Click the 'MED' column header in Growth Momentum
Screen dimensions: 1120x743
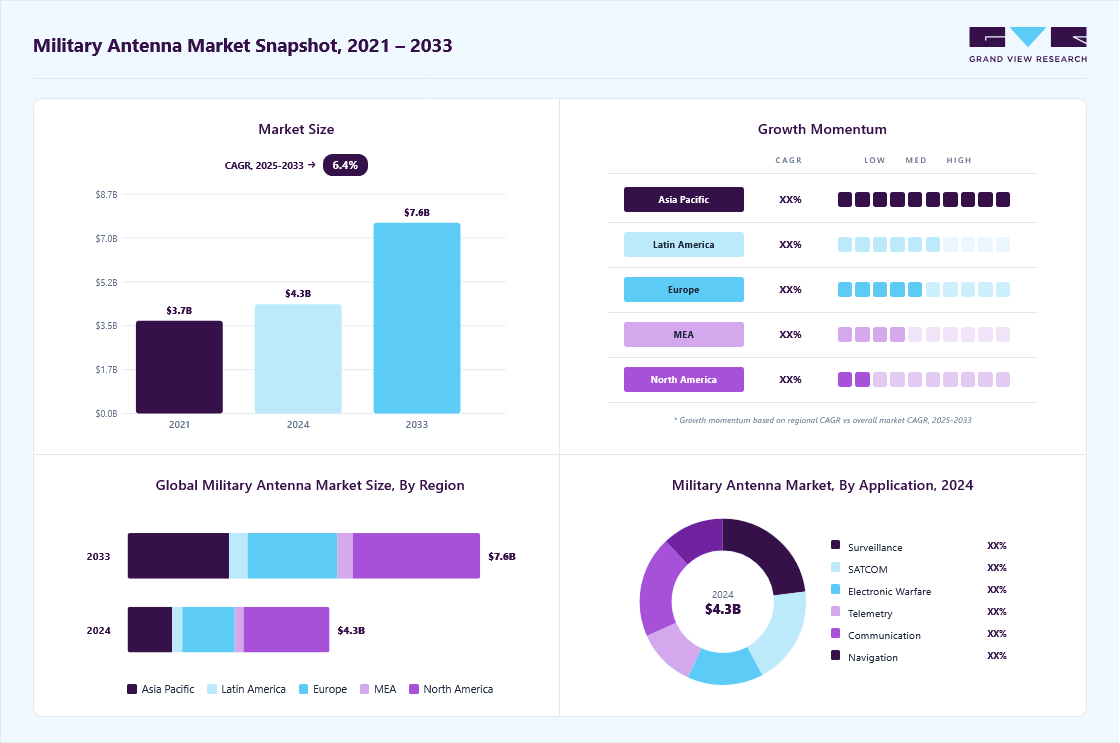(916, 160)
